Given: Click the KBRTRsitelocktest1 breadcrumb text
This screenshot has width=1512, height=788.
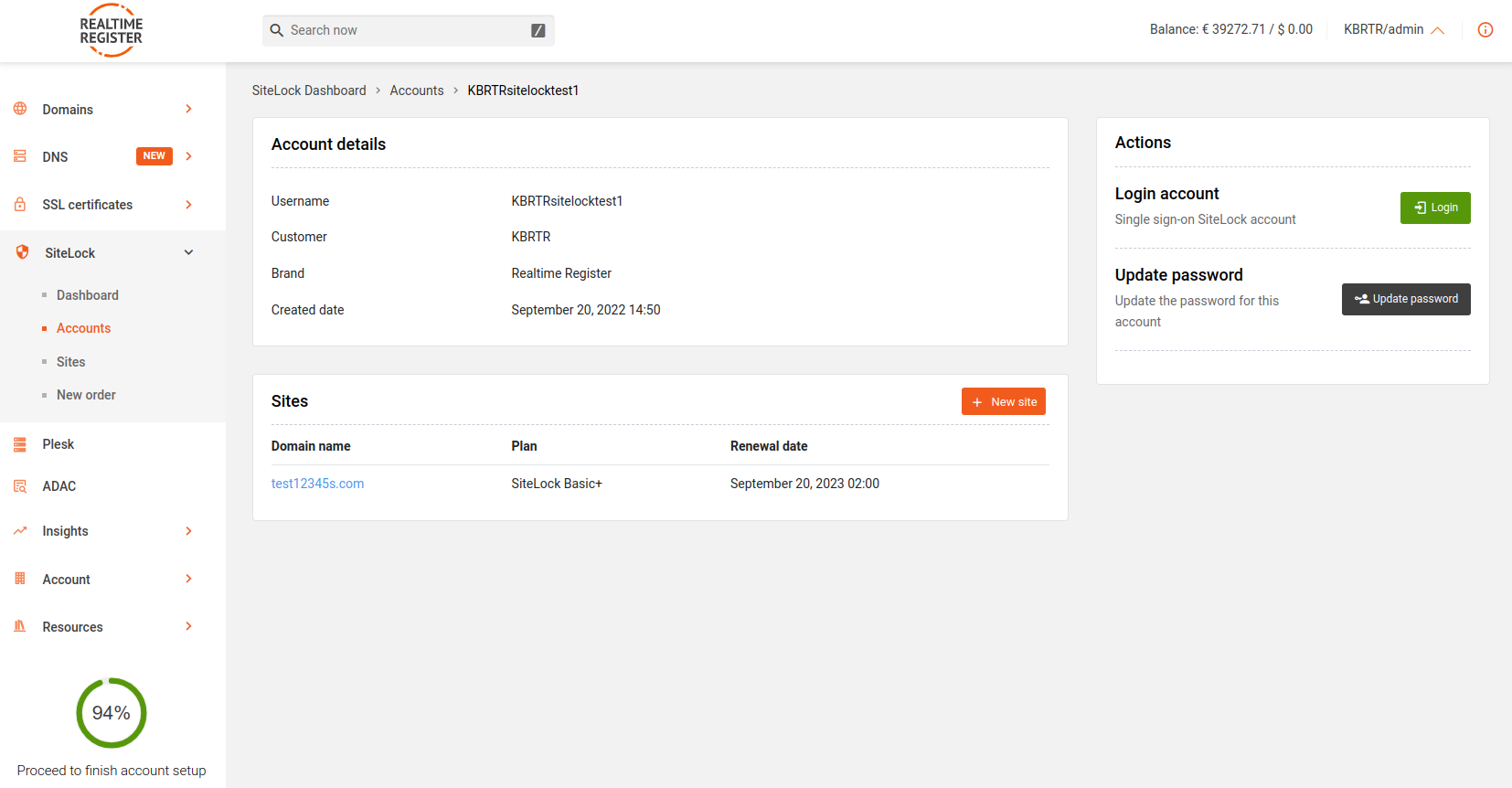Looking at the screenshot, I should tap(523, 91).
